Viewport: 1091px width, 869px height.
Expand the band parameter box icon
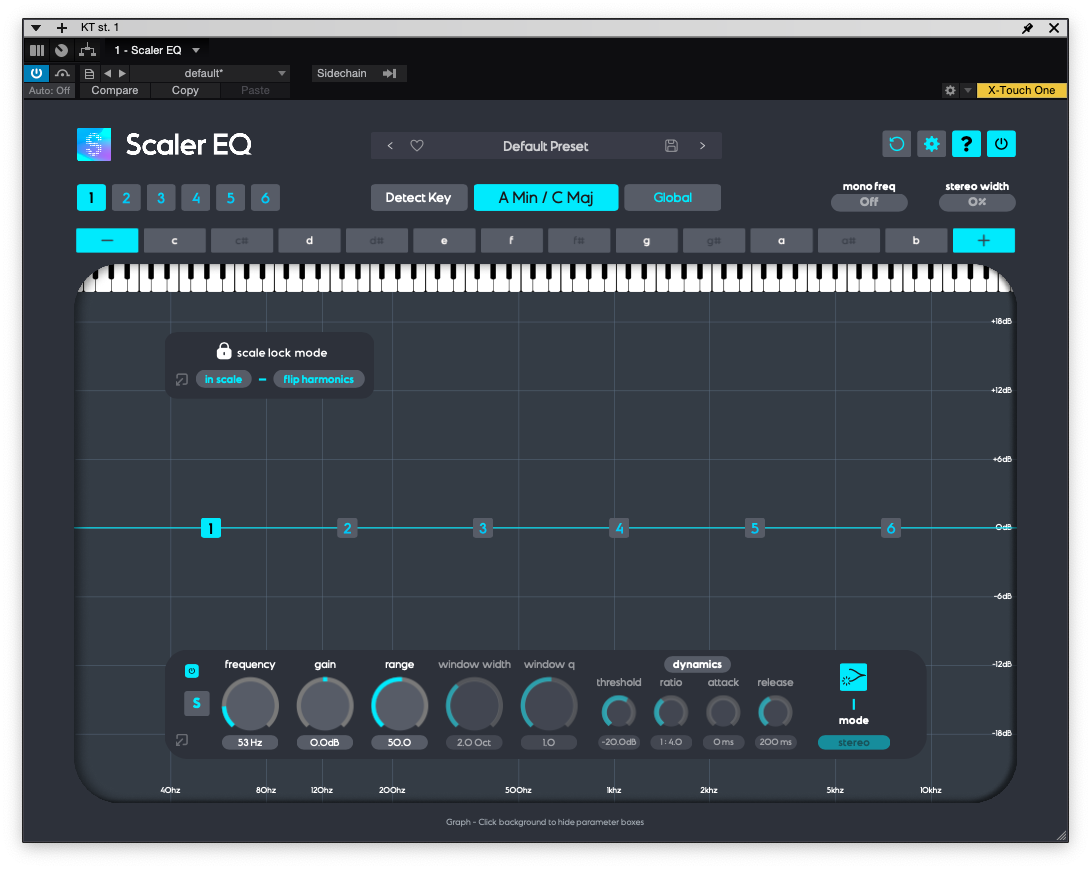pyautogui.click(x=182, y=740)
